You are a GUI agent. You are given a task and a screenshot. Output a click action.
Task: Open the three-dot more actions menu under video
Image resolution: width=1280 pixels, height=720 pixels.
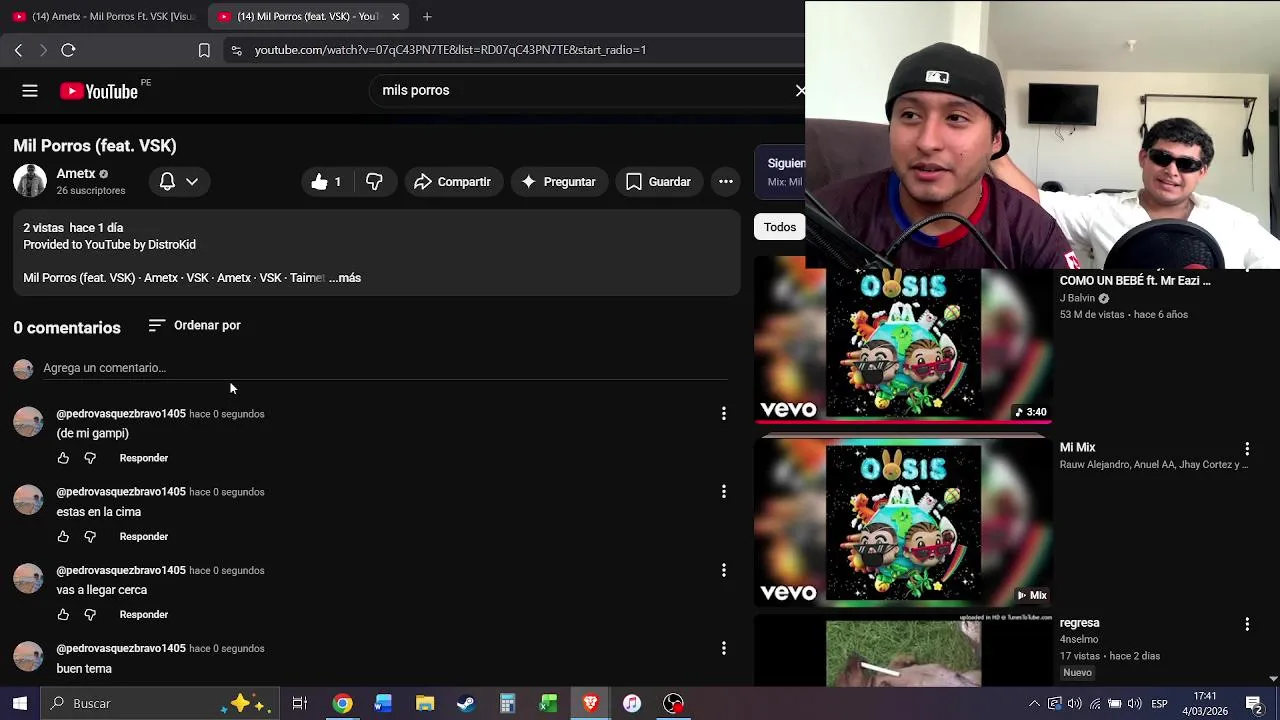coord(726,182)
